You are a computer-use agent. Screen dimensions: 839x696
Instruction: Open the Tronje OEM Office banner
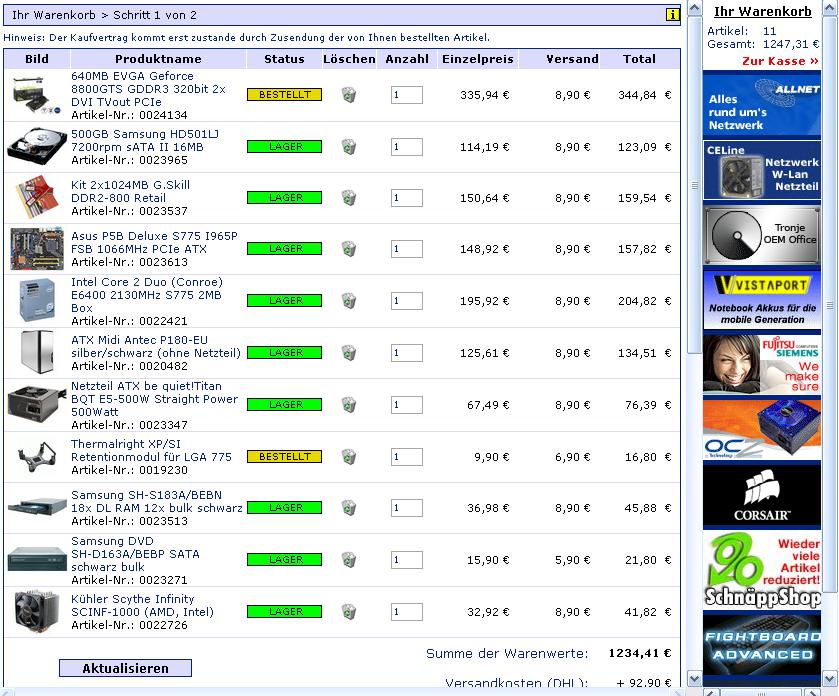coord(762,235)
